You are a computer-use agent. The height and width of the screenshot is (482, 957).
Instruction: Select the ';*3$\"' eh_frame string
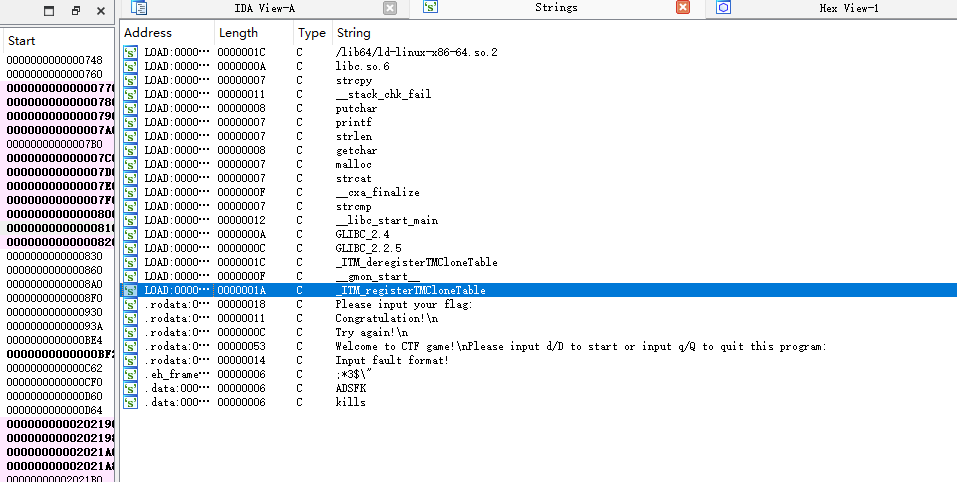(x=353, y=375)
